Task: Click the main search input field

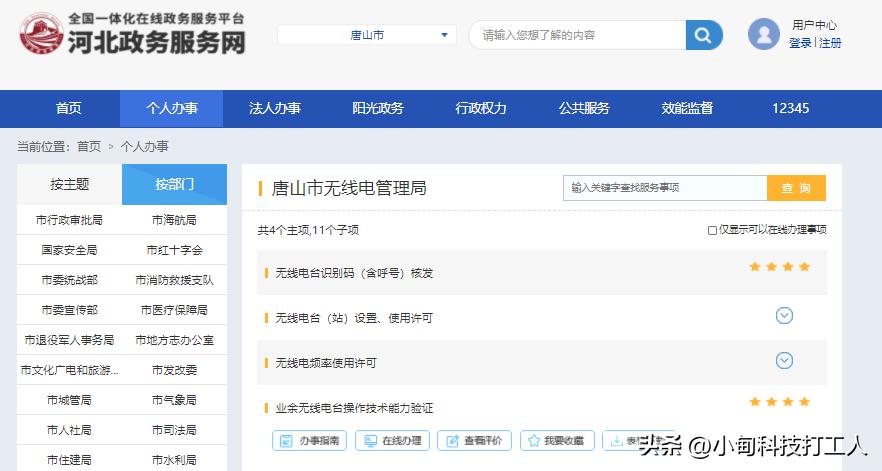Action: point(578,35)
